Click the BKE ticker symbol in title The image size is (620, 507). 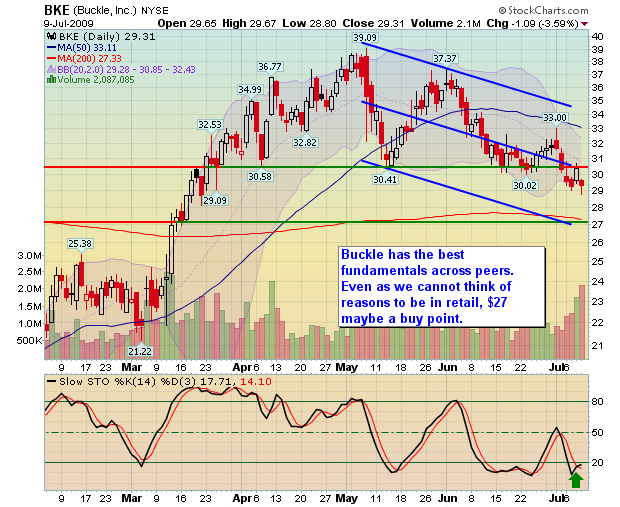tap(57, 10)
